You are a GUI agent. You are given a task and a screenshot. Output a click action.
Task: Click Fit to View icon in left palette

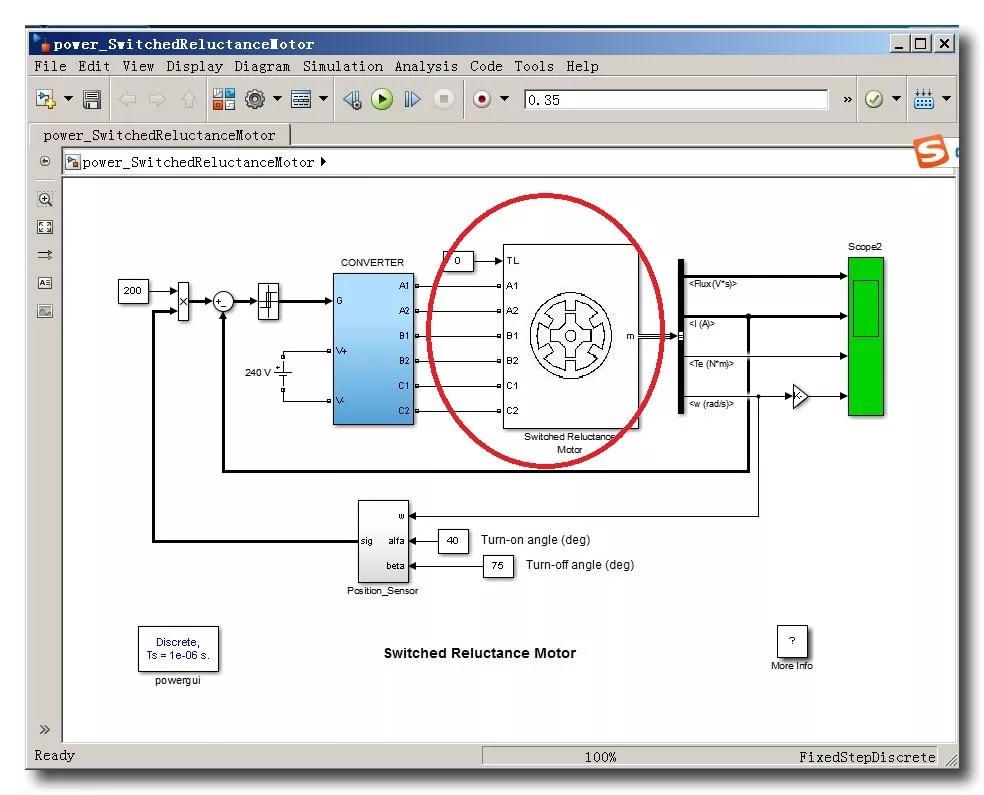pyautogui.click(x=45, y=227)
